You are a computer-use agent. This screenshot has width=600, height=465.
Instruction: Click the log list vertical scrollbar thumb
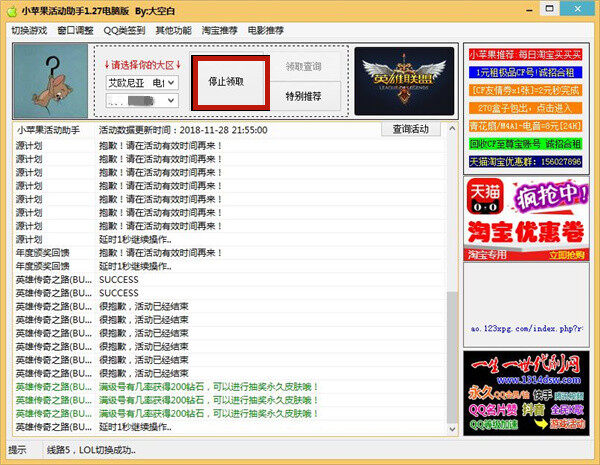click(x=452, y=358)
